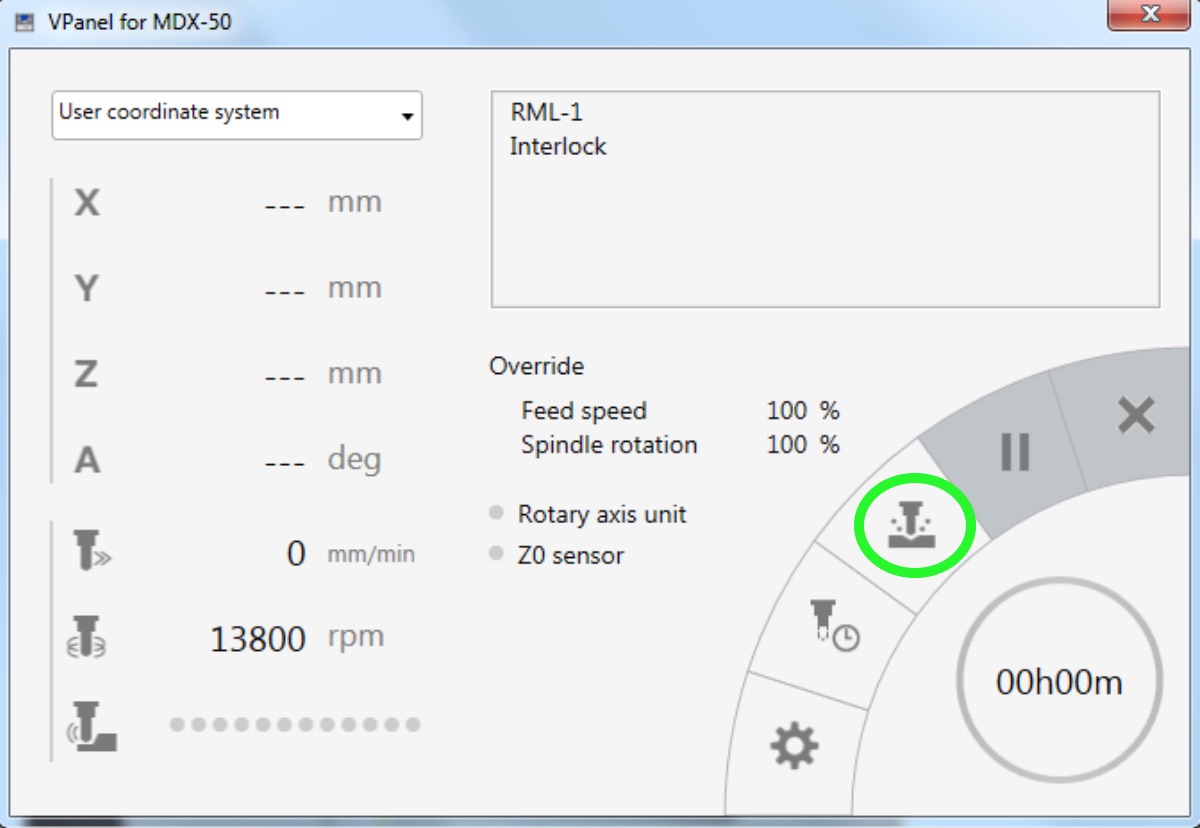The height and width of the screenshot is (828, 1200).
Task: Click the Rotary axis unit indicator dot
Action: coord(496,513)
